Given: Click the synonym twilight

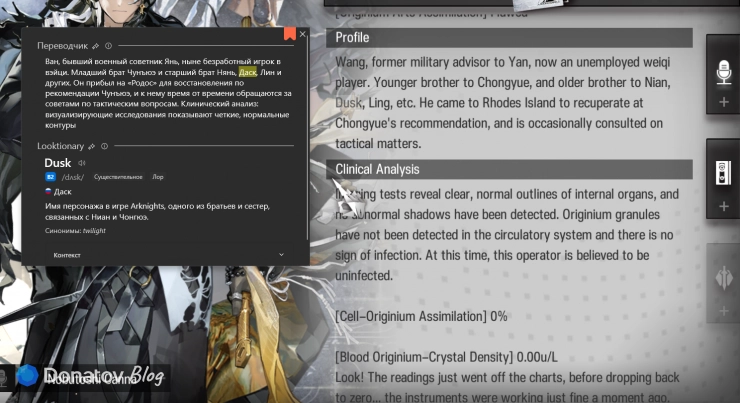Looking at the screenshot, I should tap(94, 231).
